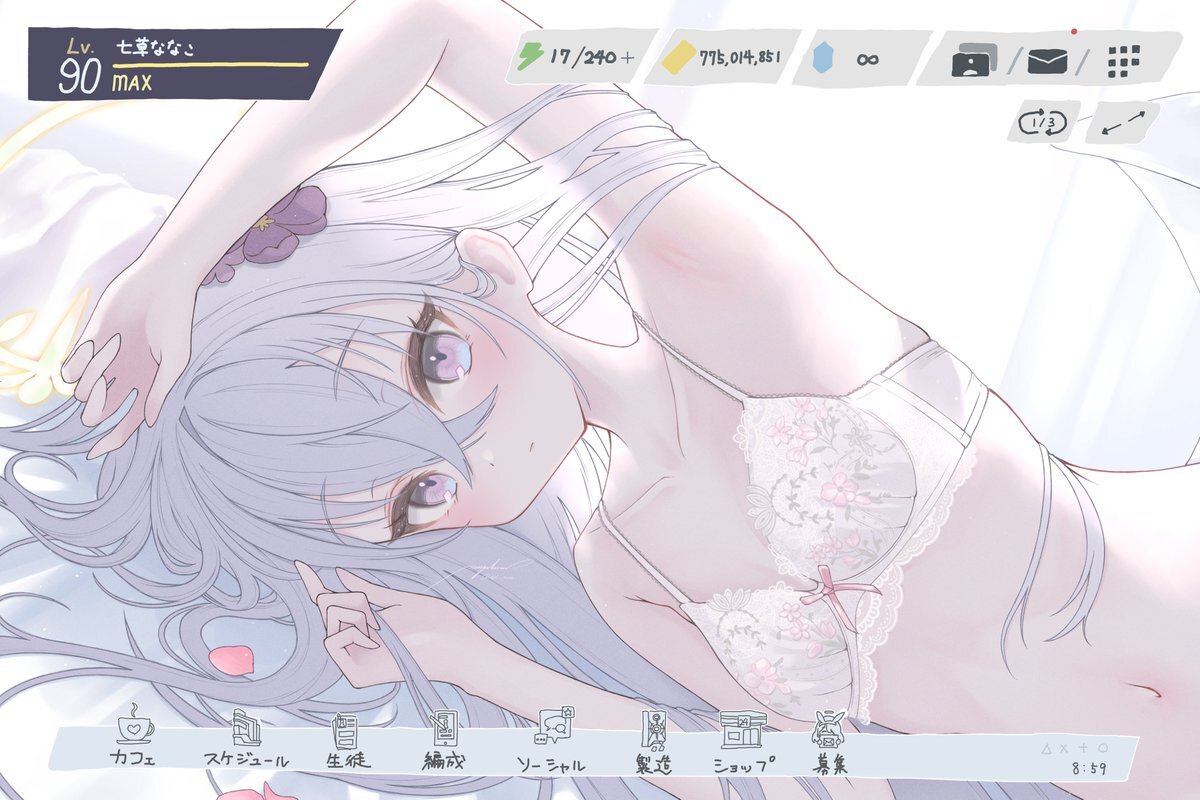Open the Formation (編成) icon
Screen dimensions: 1200x800
(444, 728)
